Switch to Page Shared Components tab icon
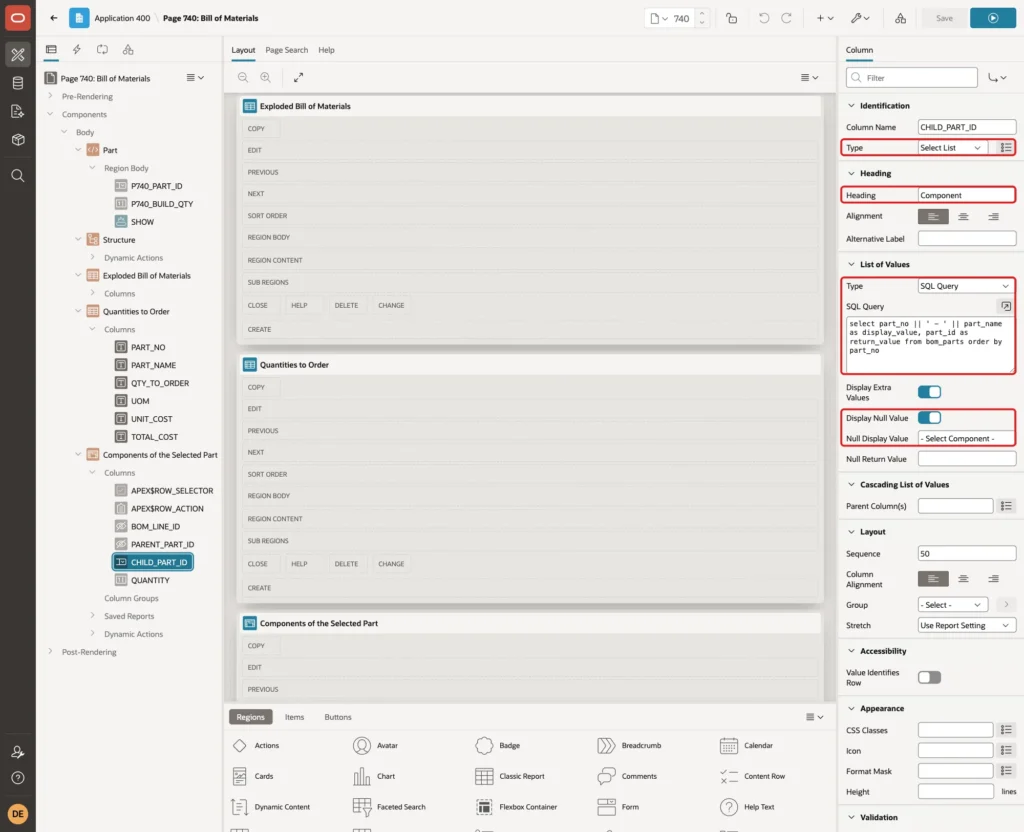This screenshot has height=832, width=1024. [x=128, y=50]
